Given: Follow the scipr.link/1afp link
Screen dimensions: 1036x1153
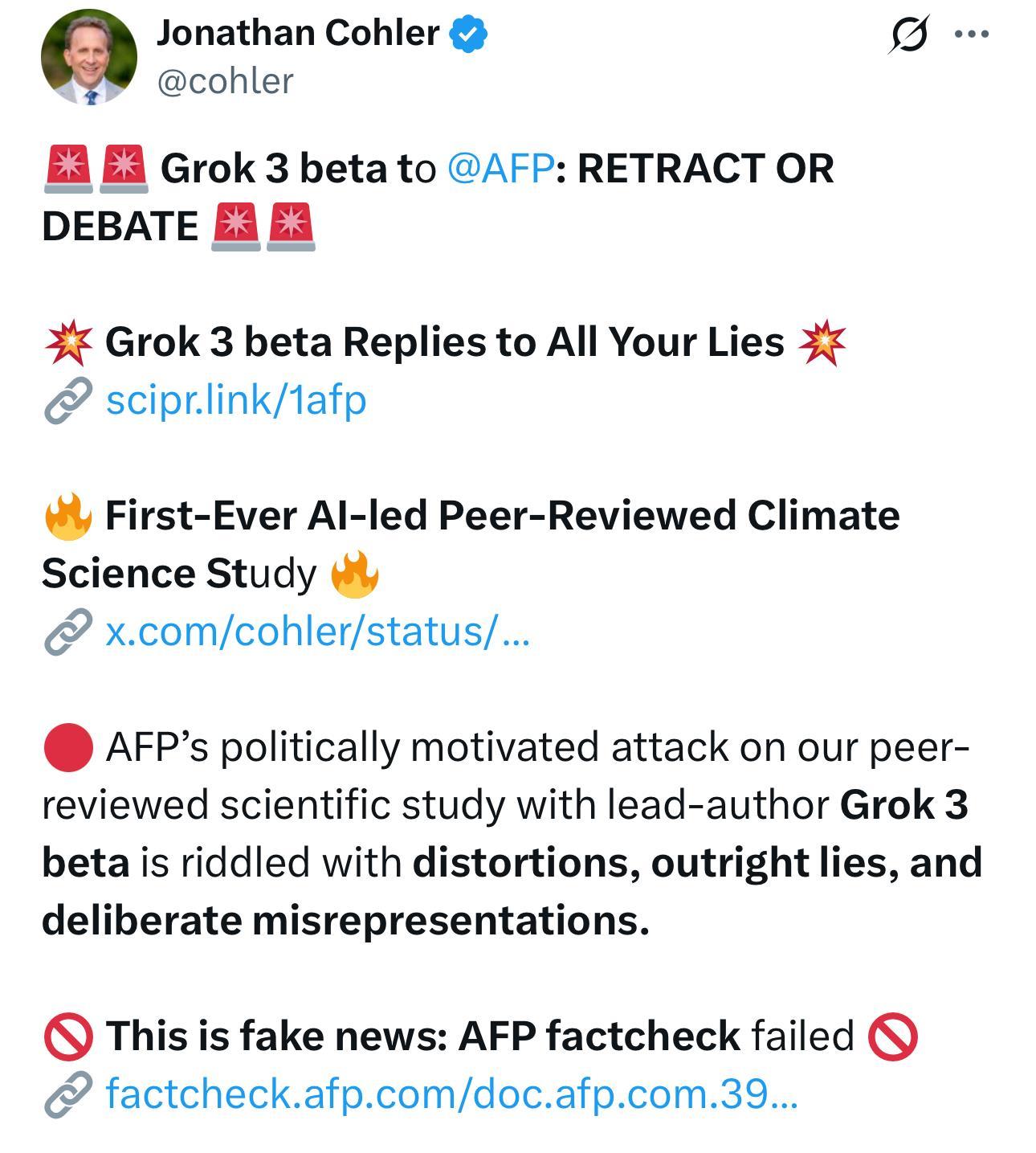Looking at the screenshot, I should [x=236, y=399].
